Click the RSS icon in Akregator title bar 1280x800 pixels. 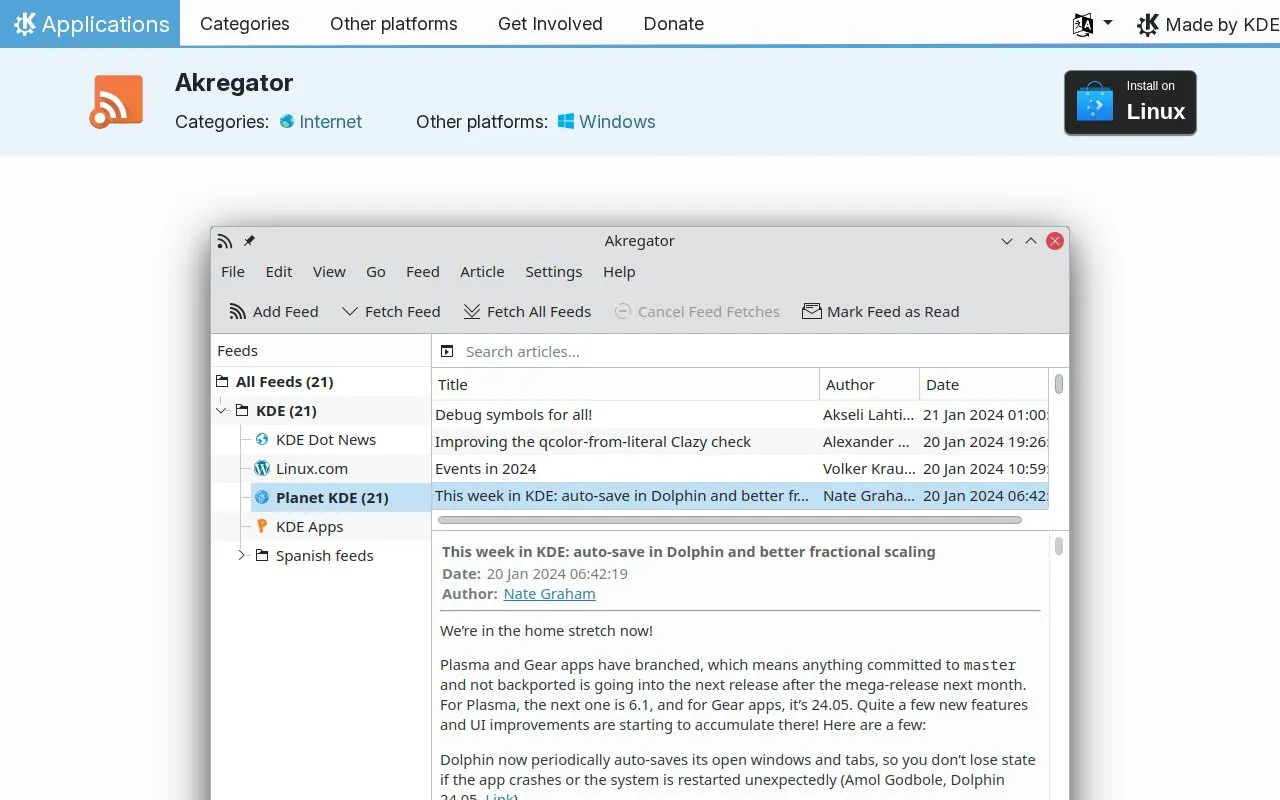click(x=225, y=241)
